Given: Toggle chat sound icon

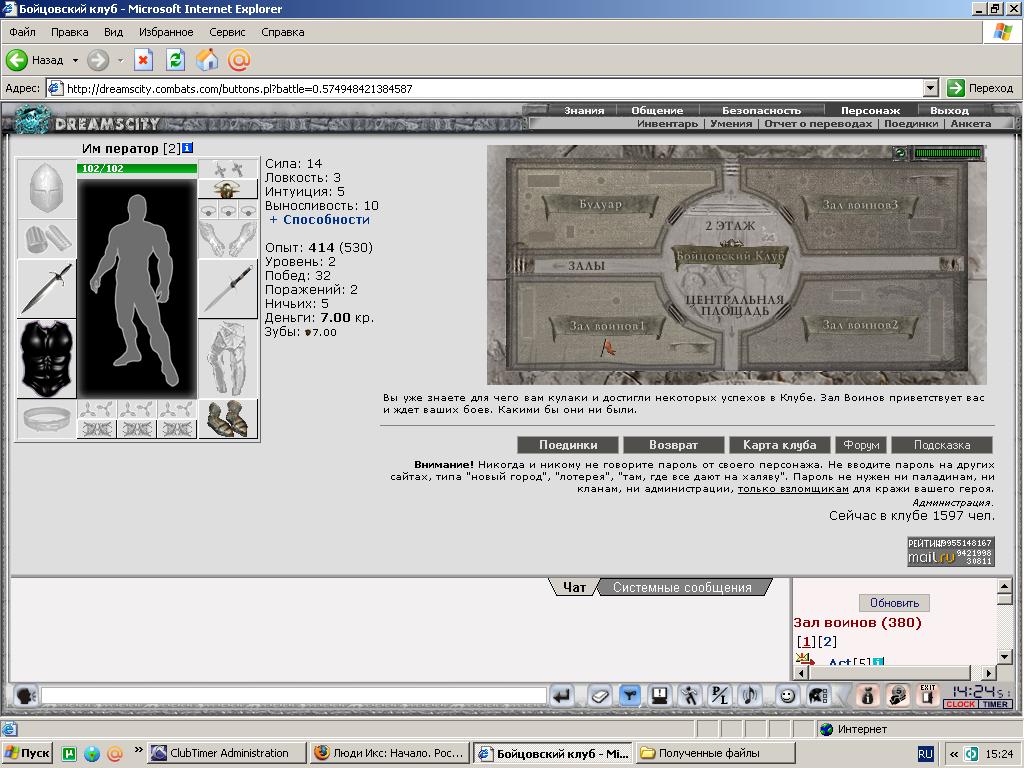Looking at the screenshot, I should tap(750, 696).
